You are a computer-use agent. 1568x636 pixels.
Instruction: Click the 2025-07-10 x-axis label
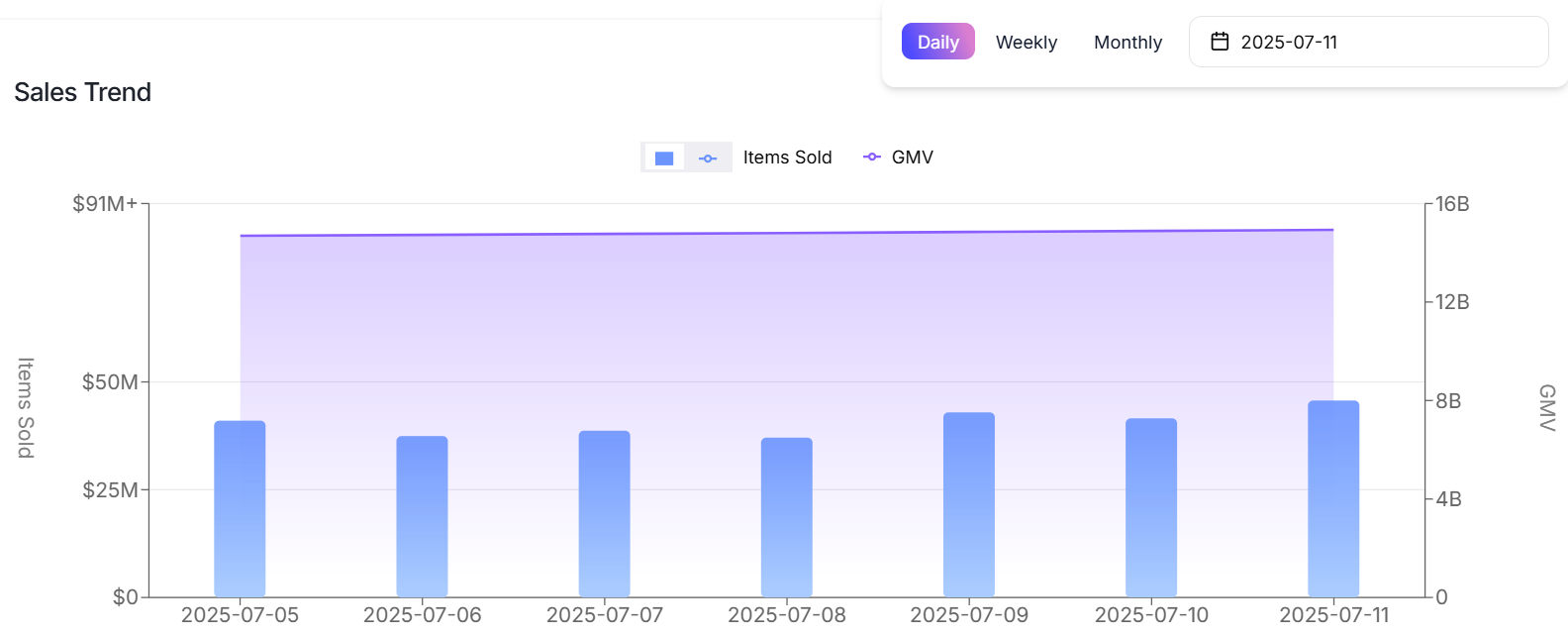pyautogui.click(x=1151, y=615)
